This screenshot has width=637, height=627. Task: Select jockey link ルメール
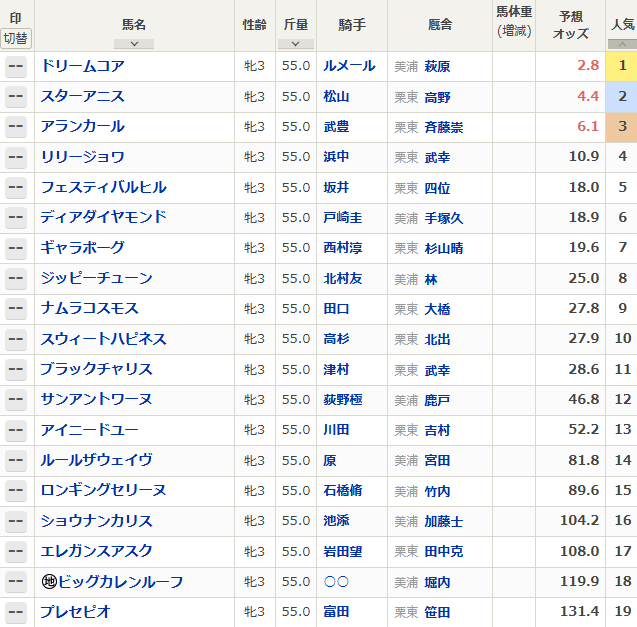(349, 66)
